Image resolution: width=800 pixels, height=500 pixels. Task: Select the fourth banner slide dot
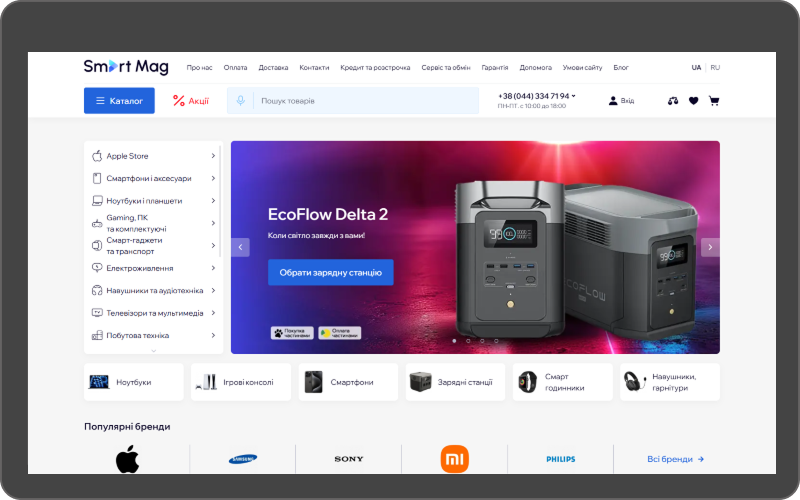[x=496, y=340]
